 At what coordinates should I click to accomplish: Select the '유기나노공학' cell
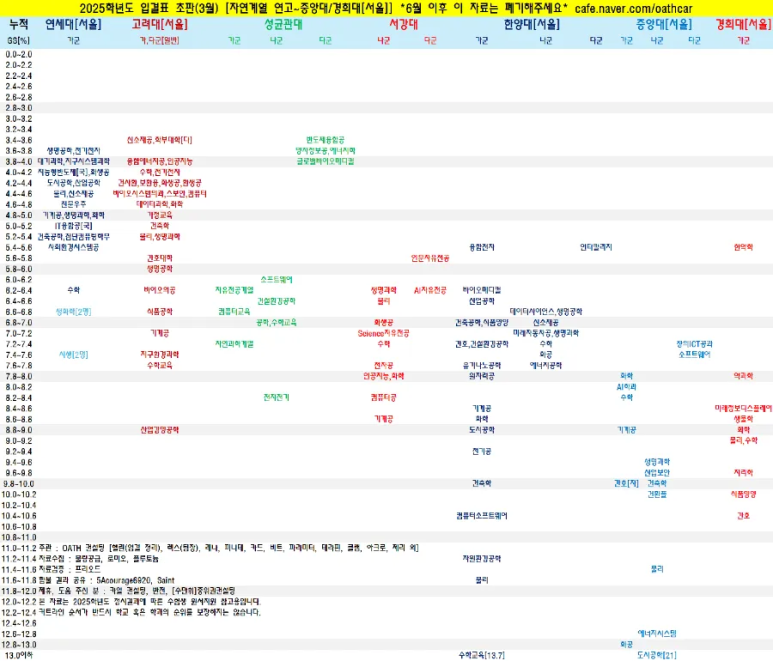coord(482,365)
